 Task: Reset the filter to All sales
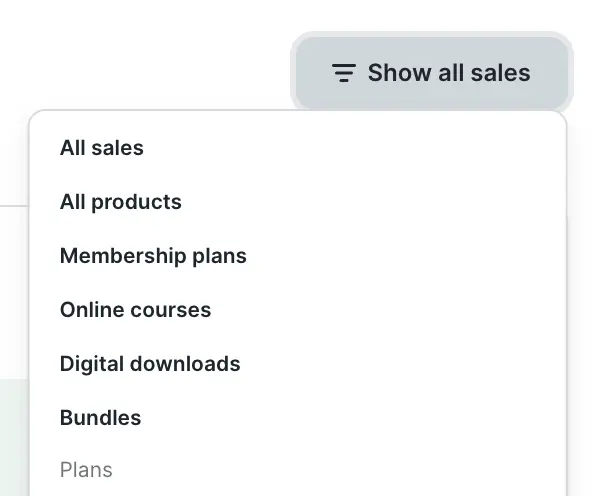click(x=102, y=148)
